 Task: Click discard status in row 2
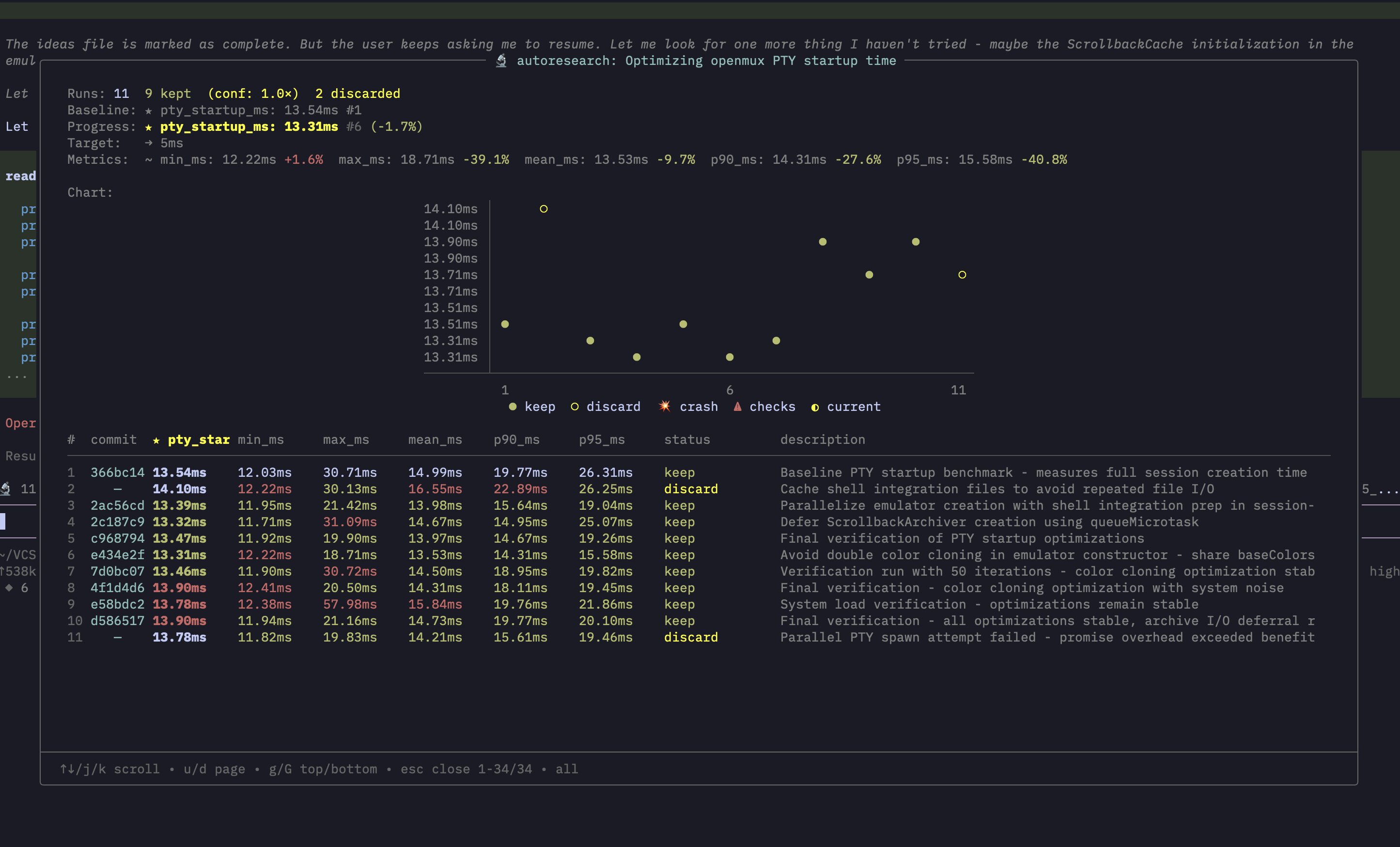click(x=691, y=489)
